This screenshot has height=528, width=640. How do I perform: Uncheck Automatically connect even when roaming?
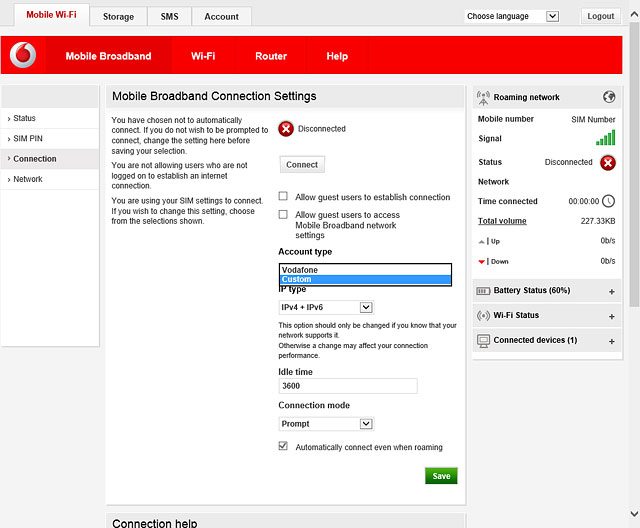(x=283, y=446)
